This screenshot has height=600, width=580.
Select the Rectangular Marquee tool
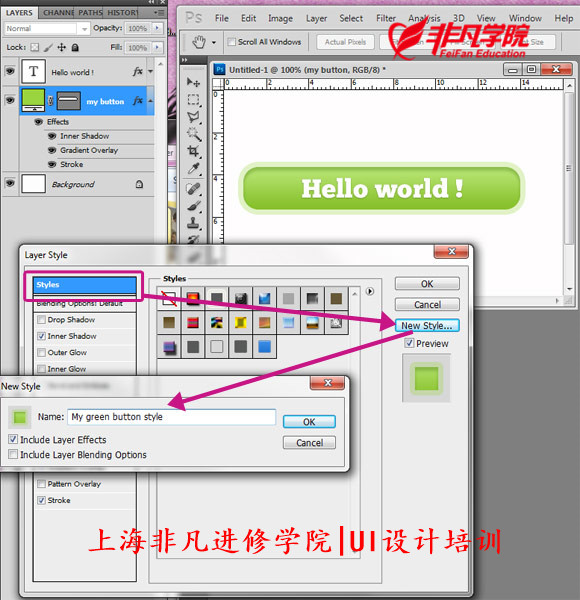(193, 100)
